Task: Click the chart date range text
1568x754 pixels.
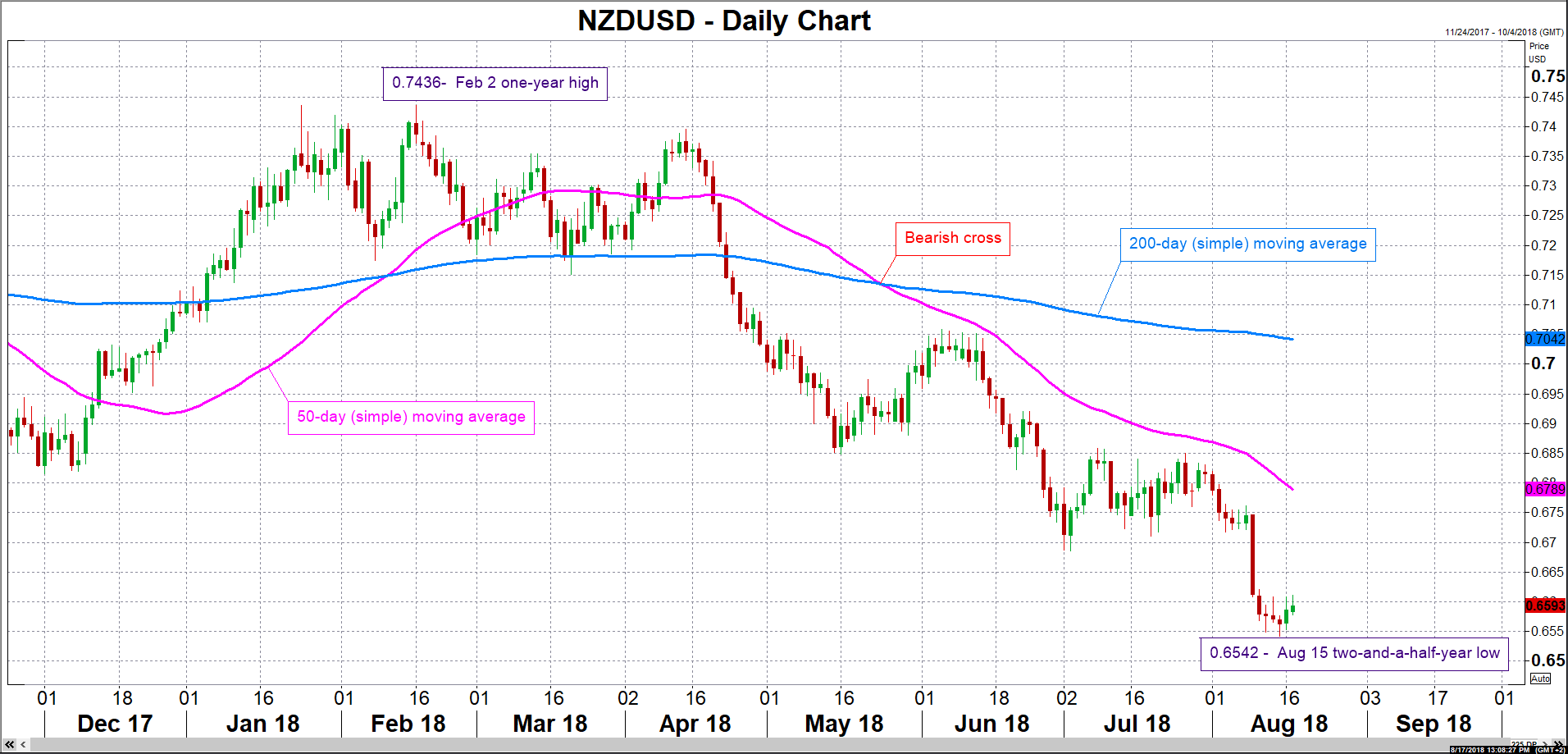Action: point(1503,32)
